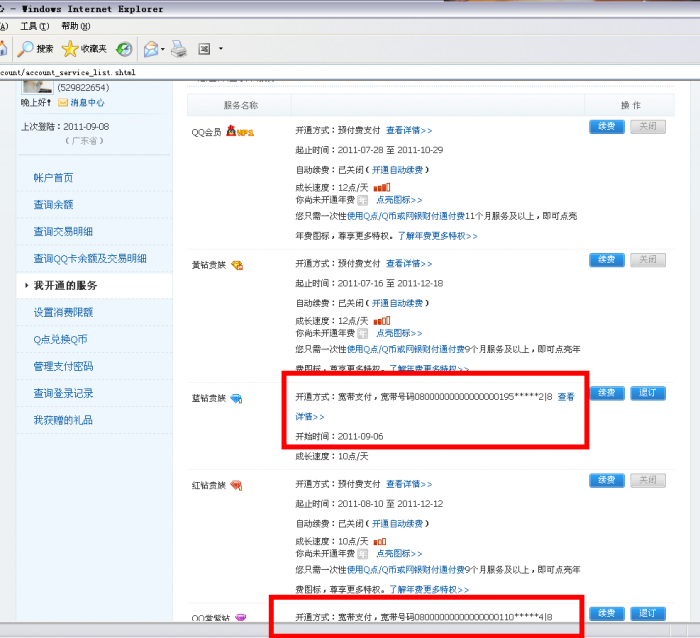Open the 工具 menu
The image size is (700, 638).
34,26
